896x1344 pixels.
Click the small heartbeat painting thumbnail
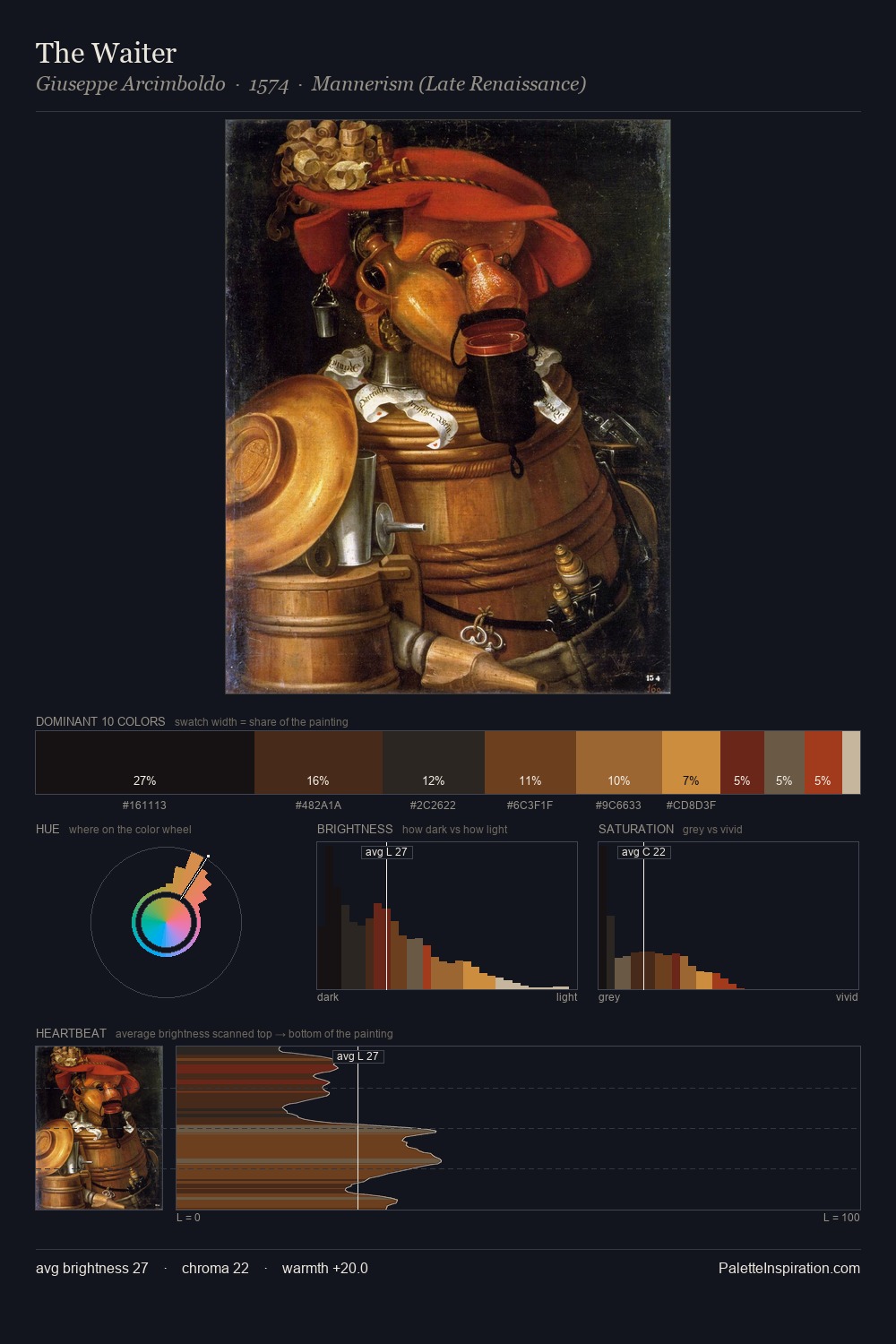99,1128
